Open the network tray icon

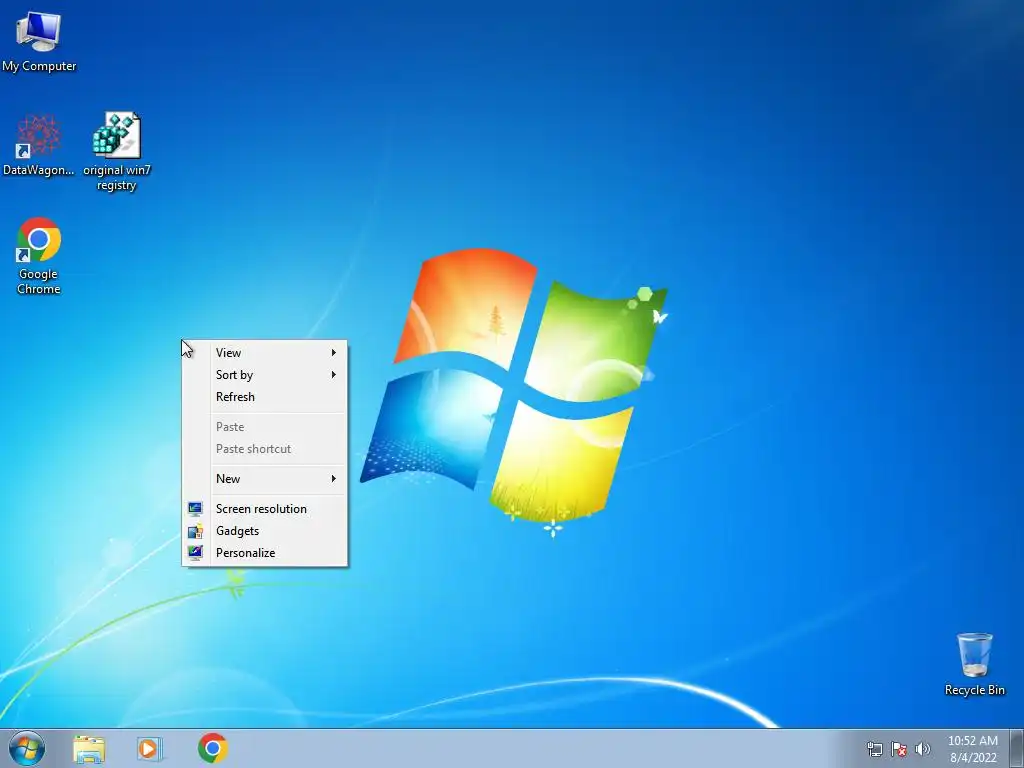click(x=874, y=749)
